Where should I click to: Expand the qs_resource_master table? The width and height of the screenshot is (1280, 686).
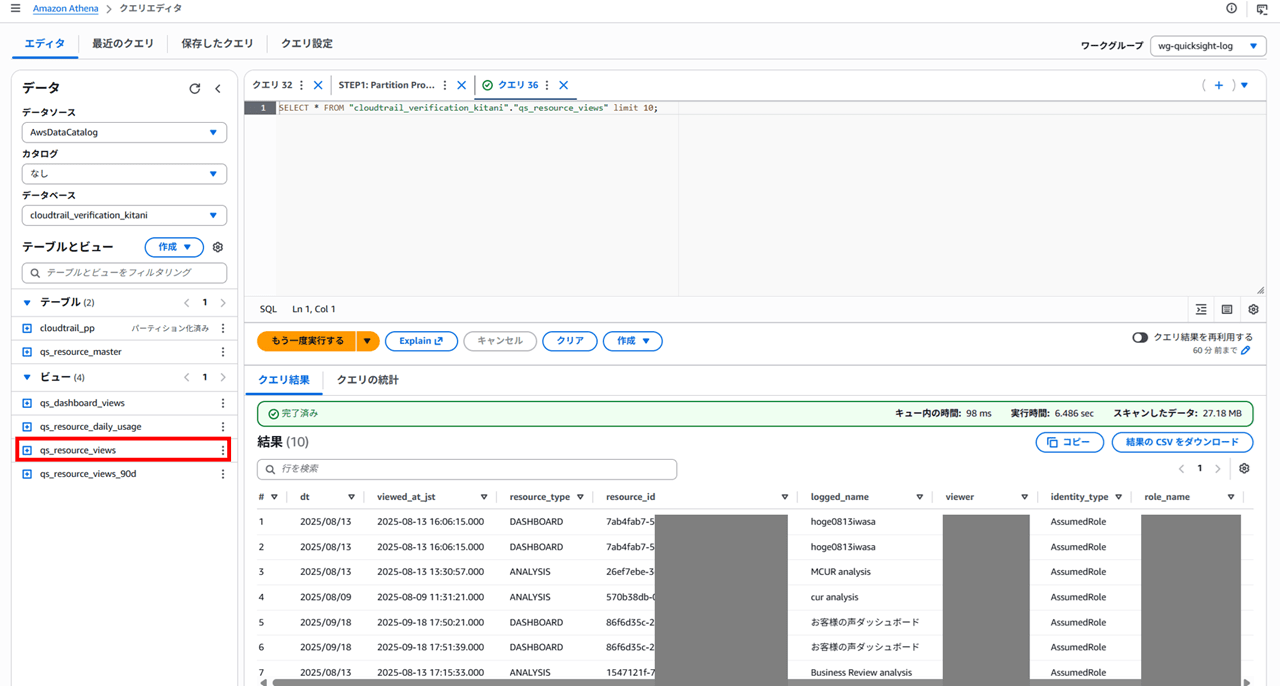[x=27, y=352]
